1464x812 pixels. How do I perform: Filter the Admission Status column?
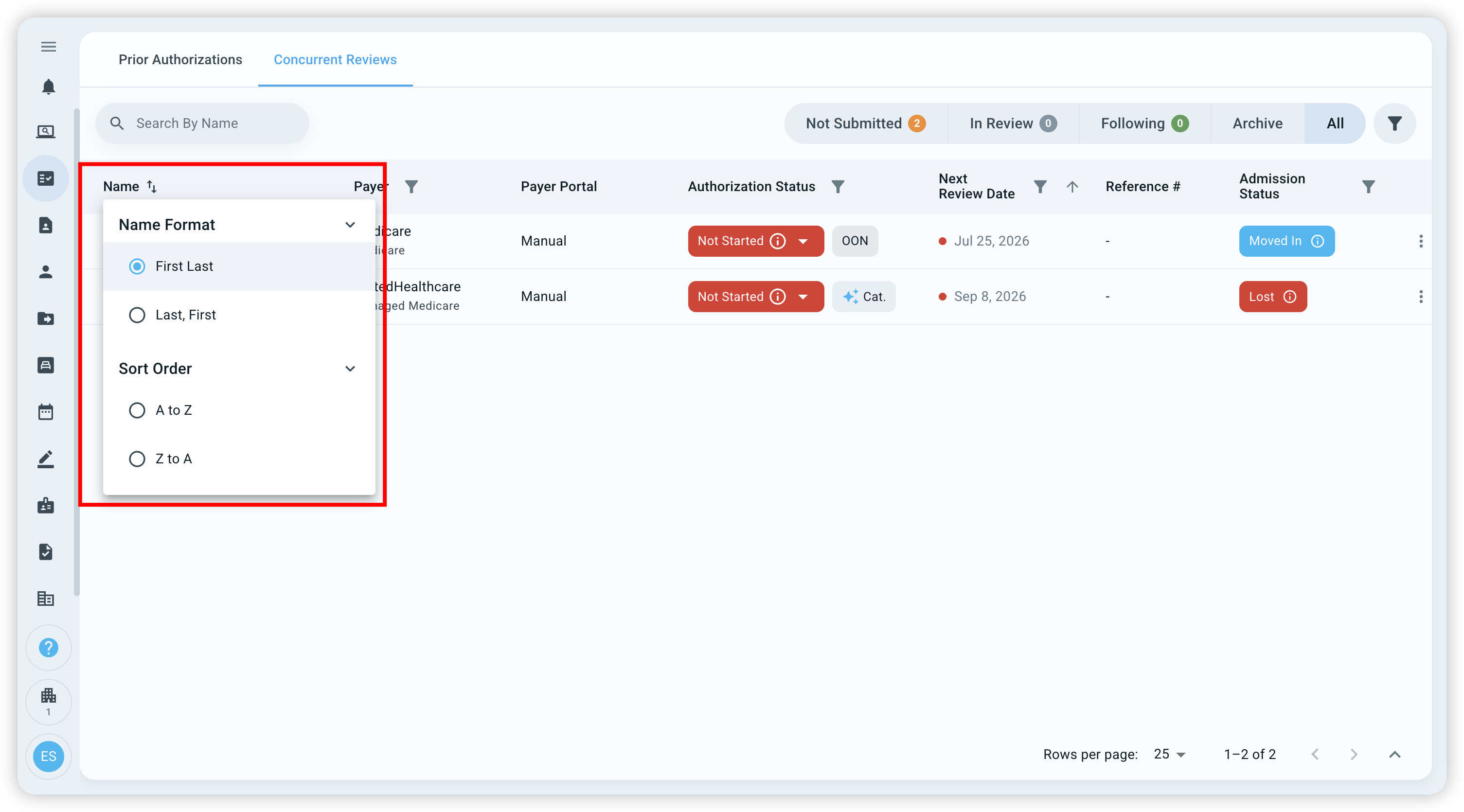click(x=1369, y=186)
